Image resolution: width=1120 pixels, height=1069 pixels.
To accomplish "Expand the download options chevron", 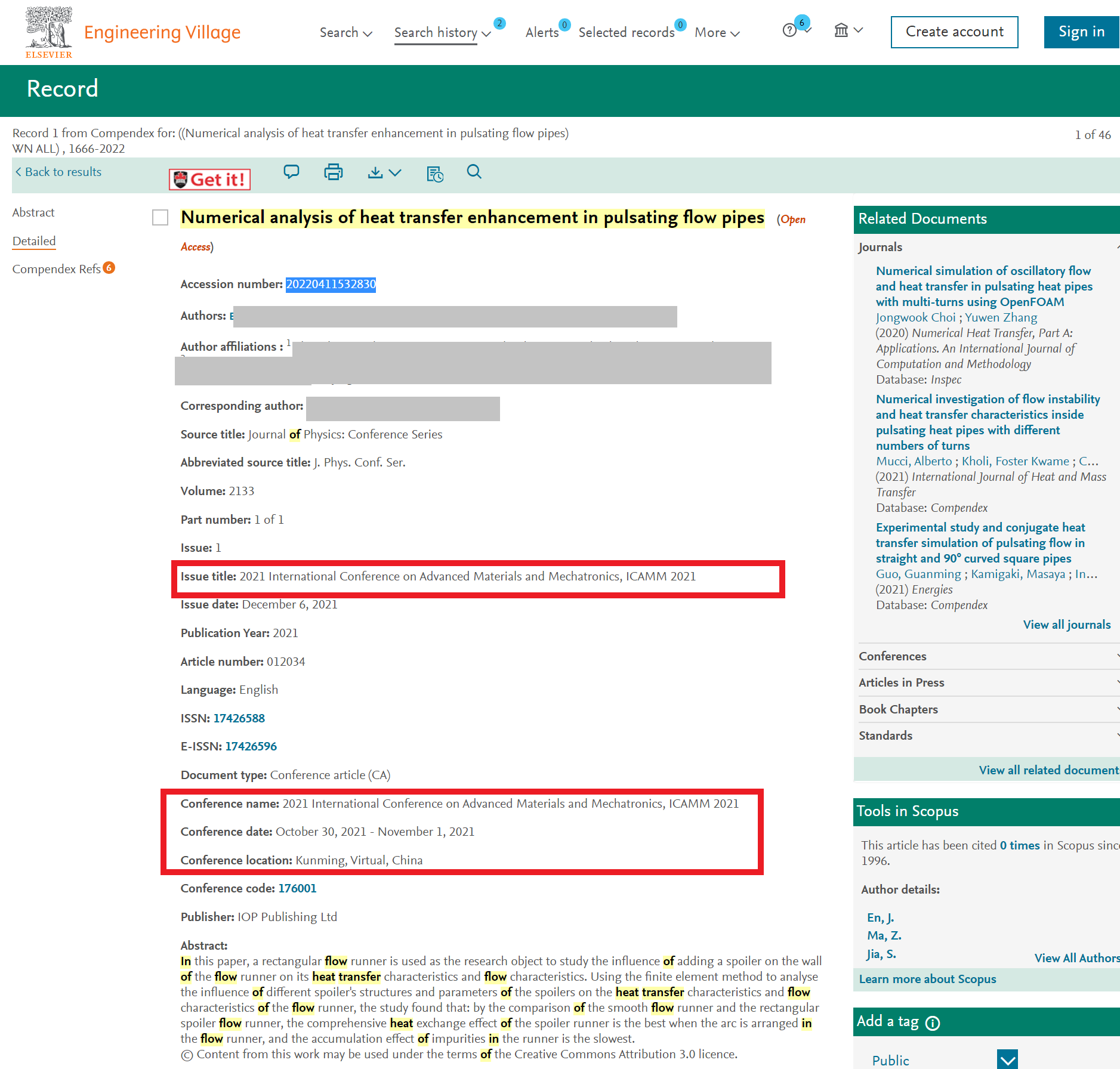I will (395, 173).
